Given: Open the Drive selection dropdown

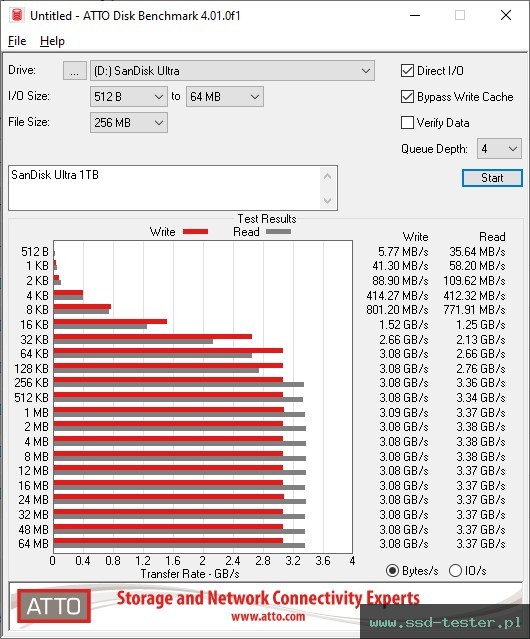Looking at the screenshot, I should coord(232,71).
